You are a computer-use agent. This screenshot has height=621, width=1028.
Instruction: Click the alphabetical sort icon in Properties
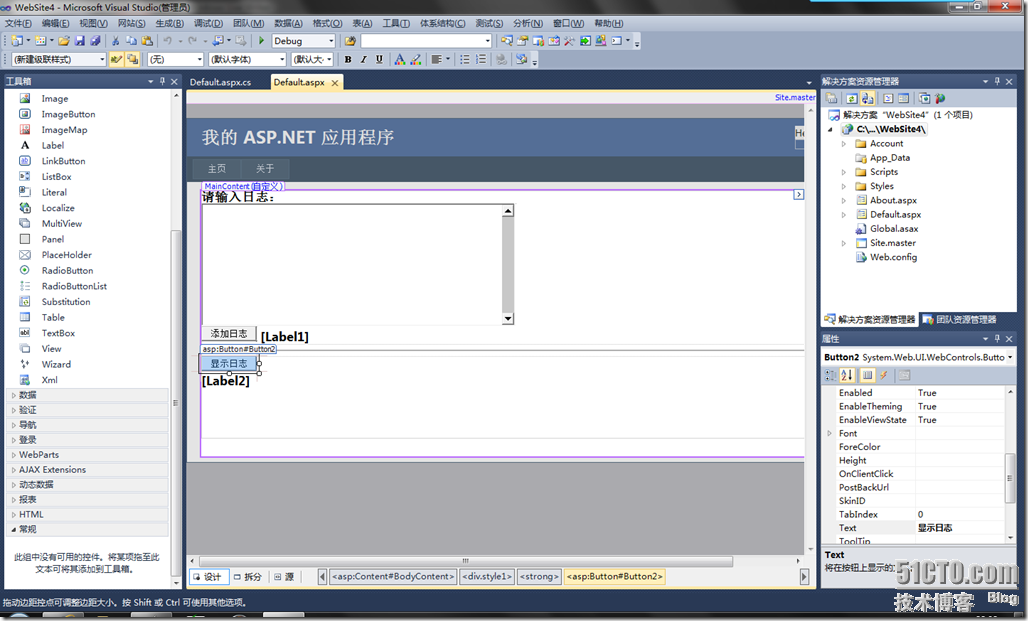coord(847,375)
